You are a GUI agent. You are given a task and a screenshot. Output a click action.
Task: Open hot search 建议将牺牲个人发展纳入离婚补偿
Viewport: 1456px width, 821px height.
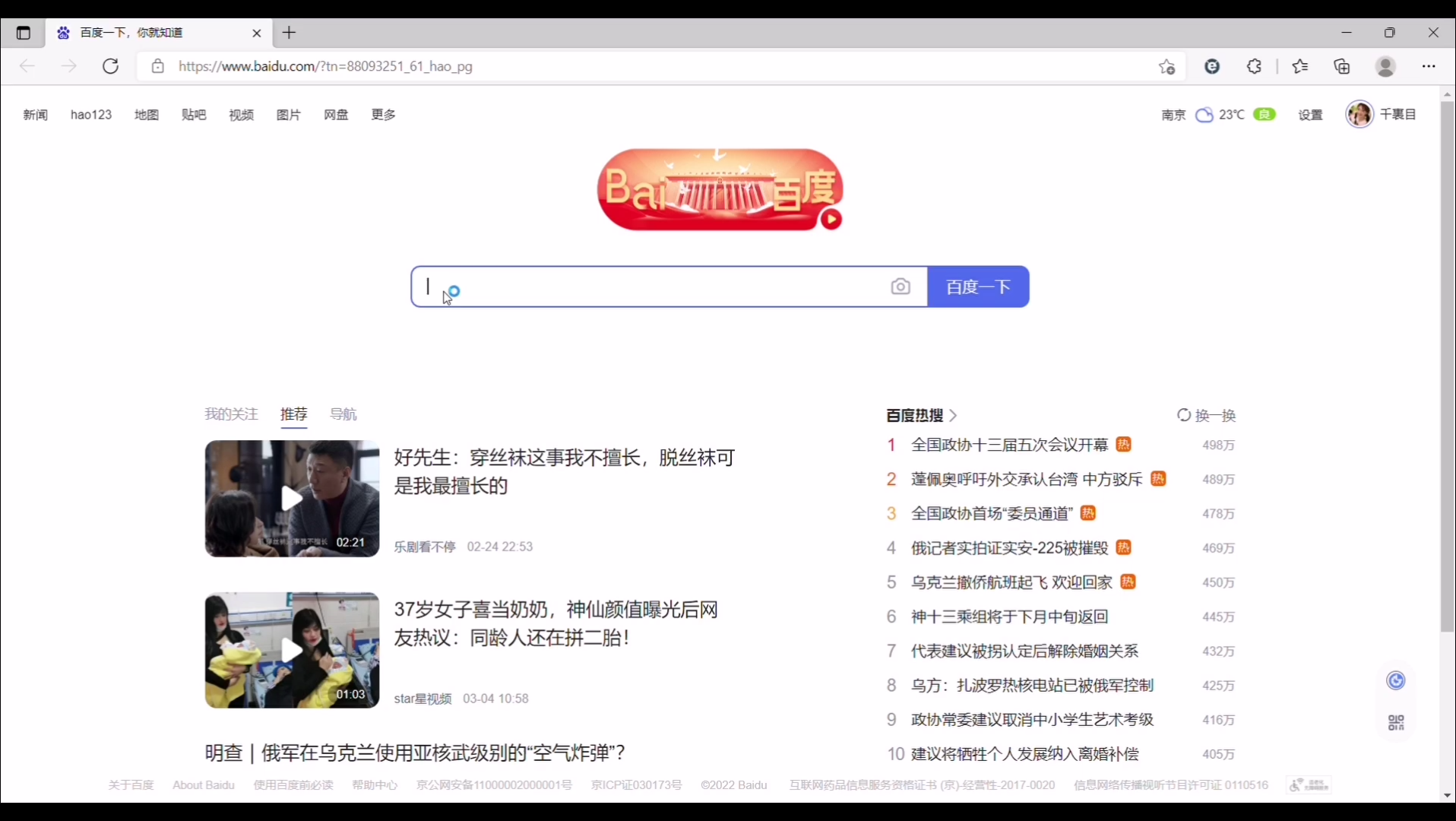coord(1024,754)
